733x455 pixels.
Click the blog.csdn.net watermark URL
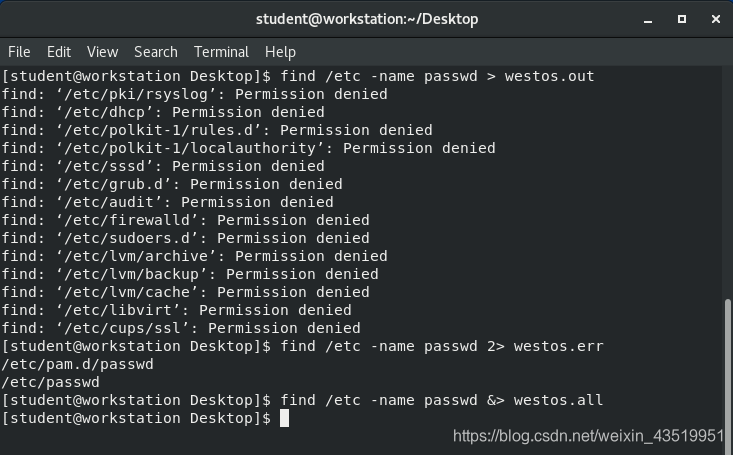click(588, 436)
